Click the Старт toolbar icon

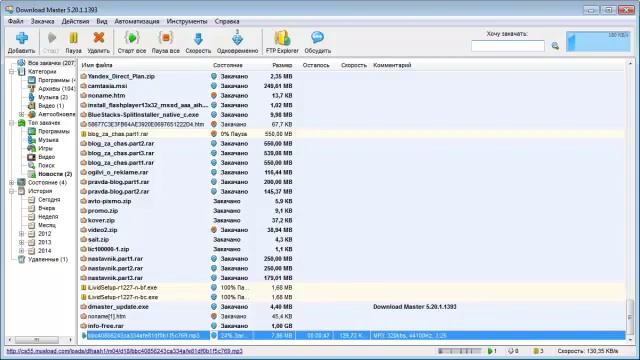[x=51, y=38]
